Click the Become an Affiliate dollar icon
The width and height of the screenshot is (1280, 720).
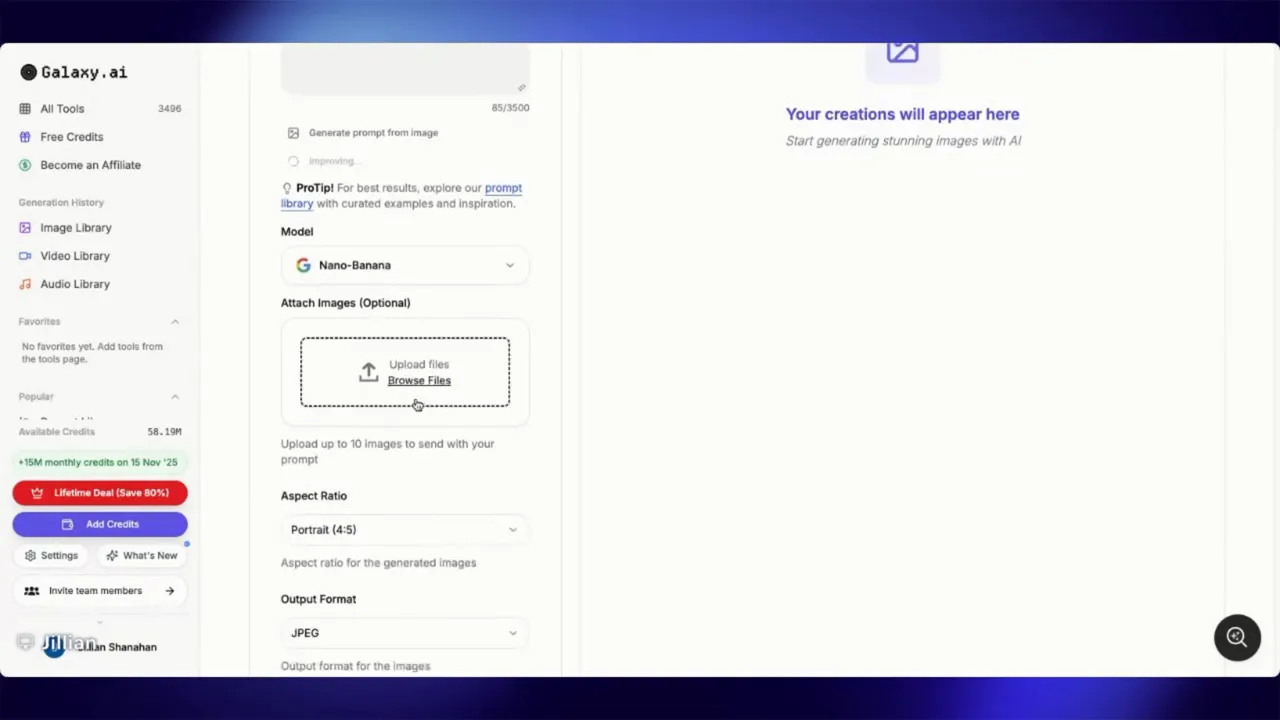[24, 164]
